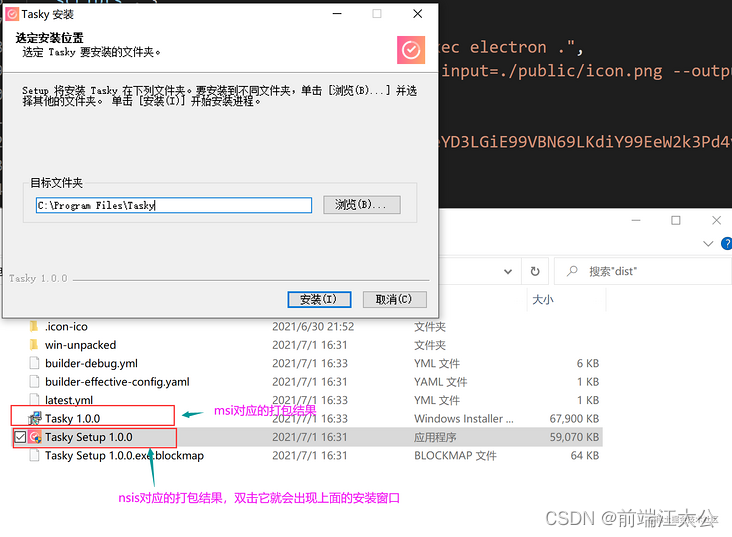The image size is (732, 537).
Task: Click the YAML 文件 type cell
Action: click(440, 382)
